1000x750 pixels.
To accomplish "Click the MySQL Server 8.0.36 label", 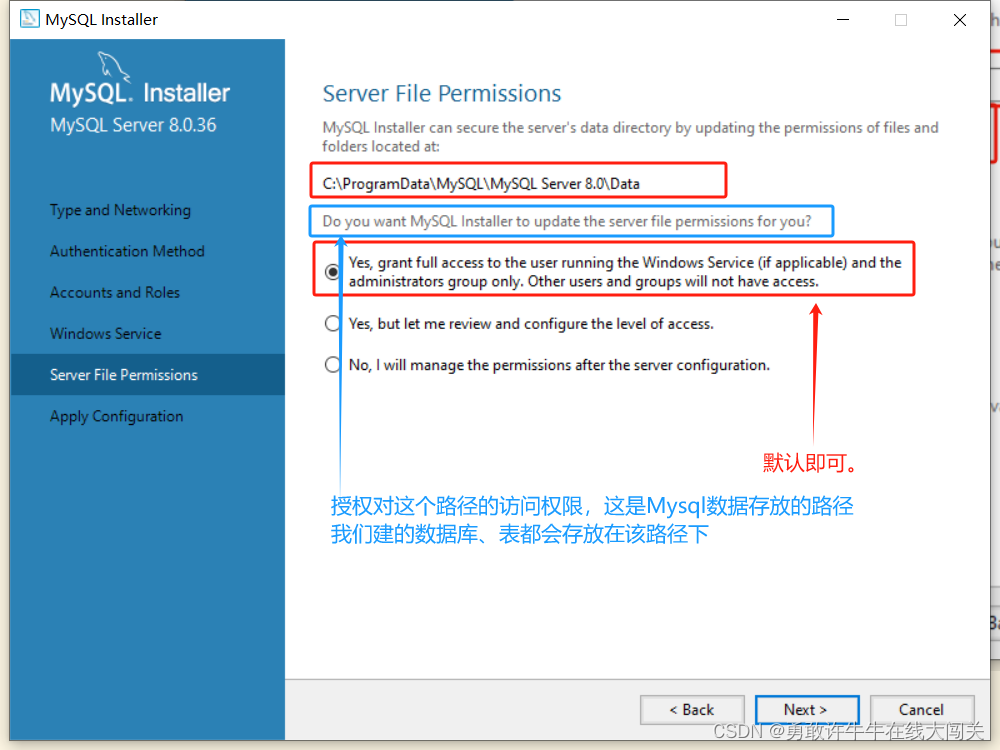I will tap(133, 125).
